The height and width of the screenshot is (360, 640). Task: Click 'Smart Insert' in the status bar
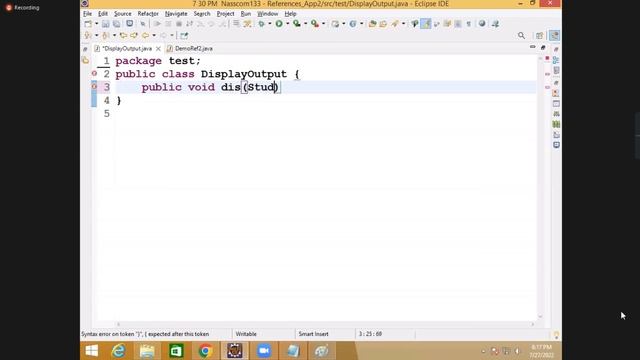(x=313, y=334)
